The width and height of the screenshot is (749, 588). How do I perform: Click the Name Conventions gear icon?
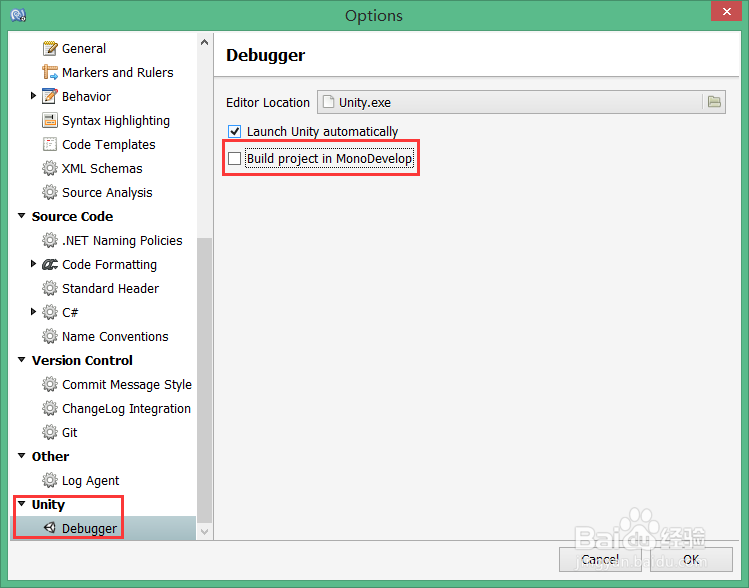50,336
